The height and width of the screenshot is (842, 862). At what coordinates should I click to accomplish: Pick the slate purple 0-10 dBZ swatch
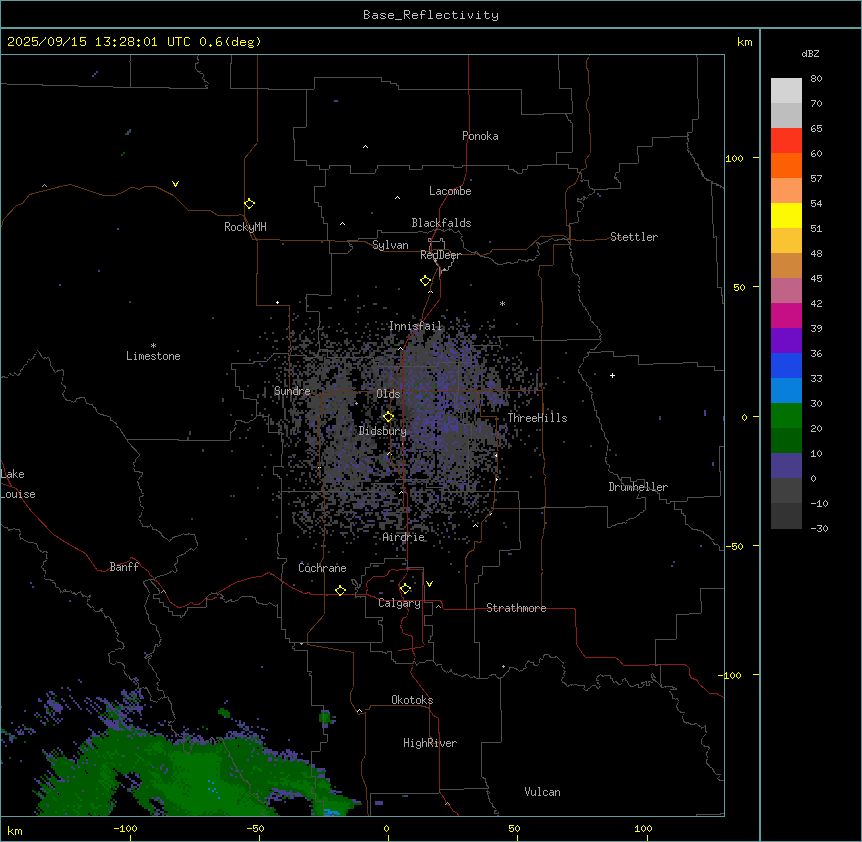[x=786, y=466]
